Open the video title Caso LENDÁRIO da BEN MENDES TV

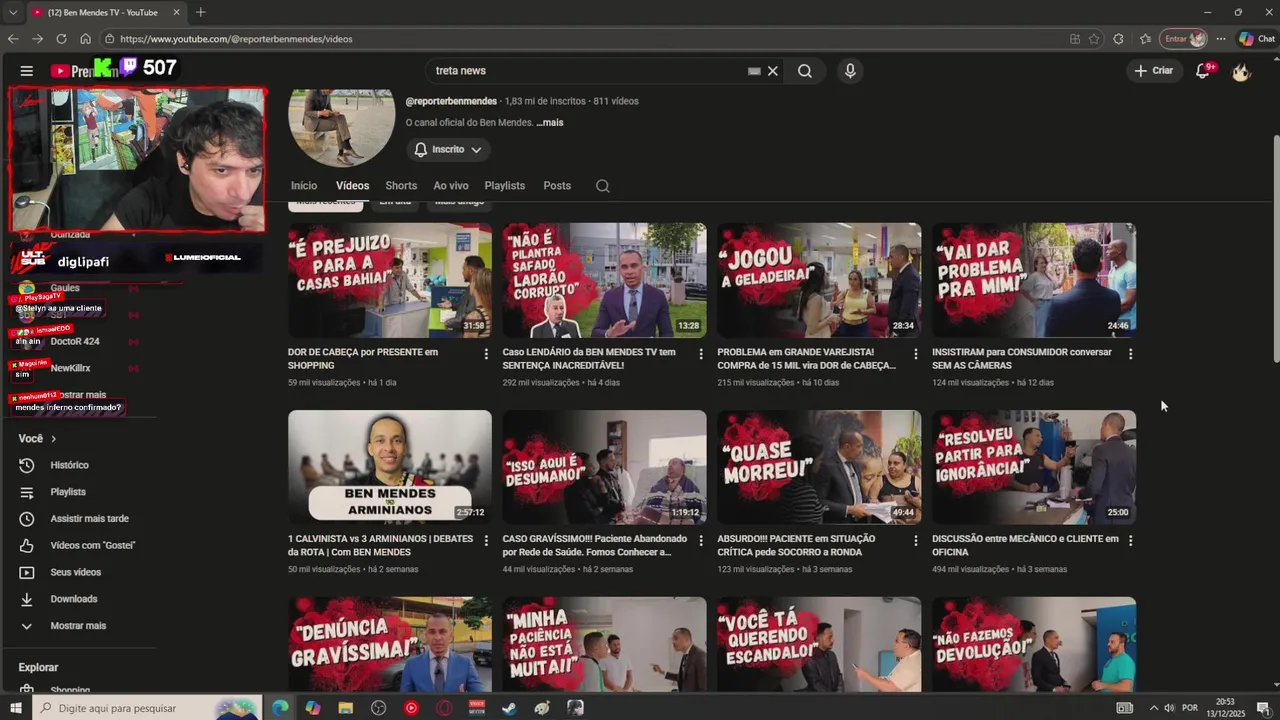click(x=589, y=359)
